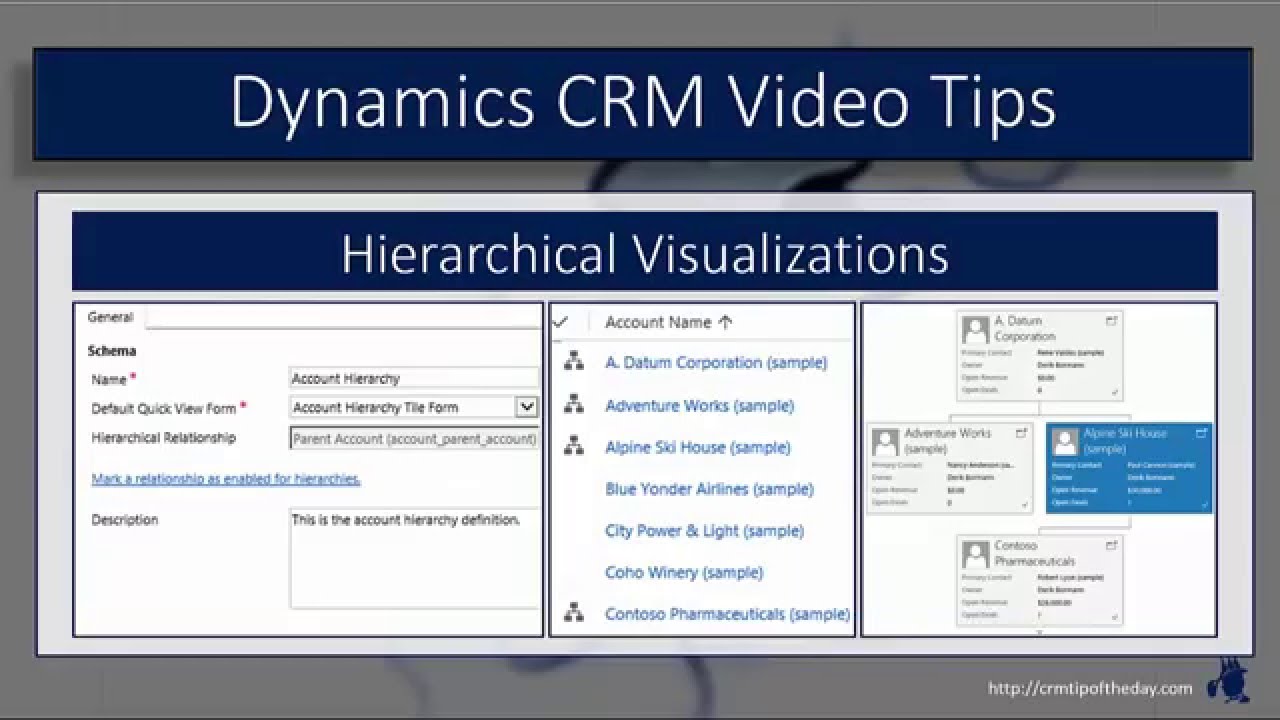Click hierarchy icon beside Alpine Ski House
This screenshot has width=1280, height=720.
point(574,447)
